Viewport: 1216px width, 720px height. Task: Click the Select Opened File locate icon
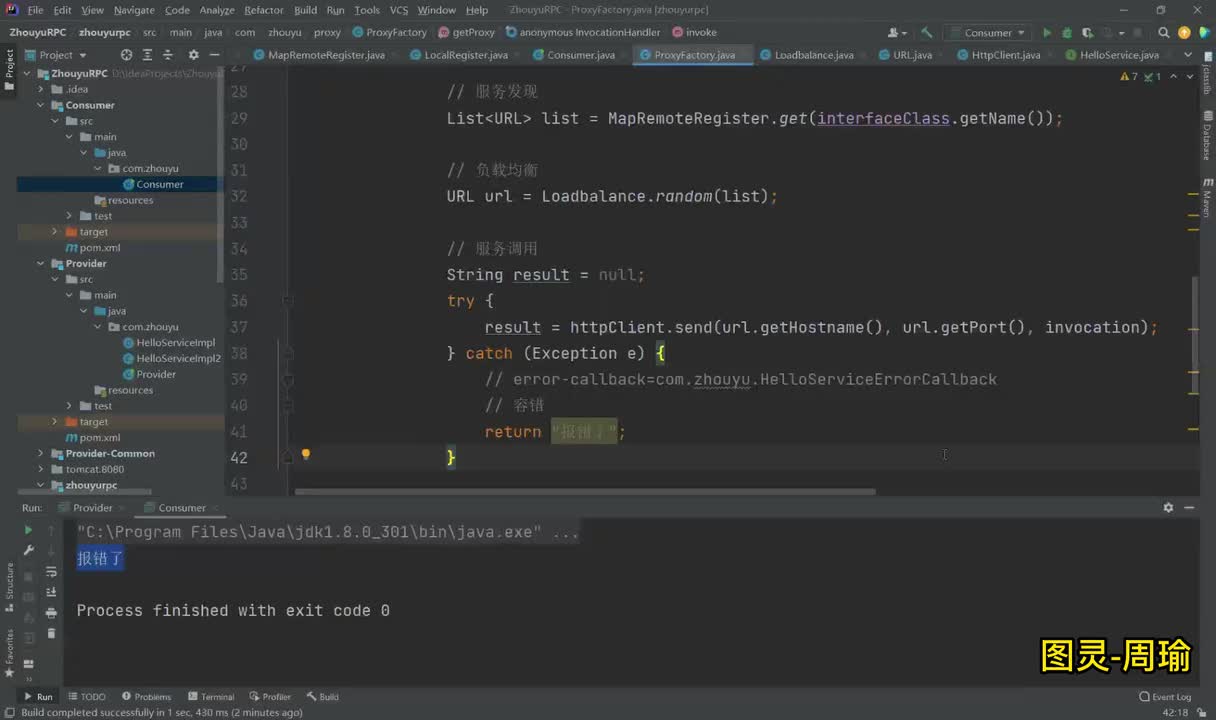tap(126, 55)
